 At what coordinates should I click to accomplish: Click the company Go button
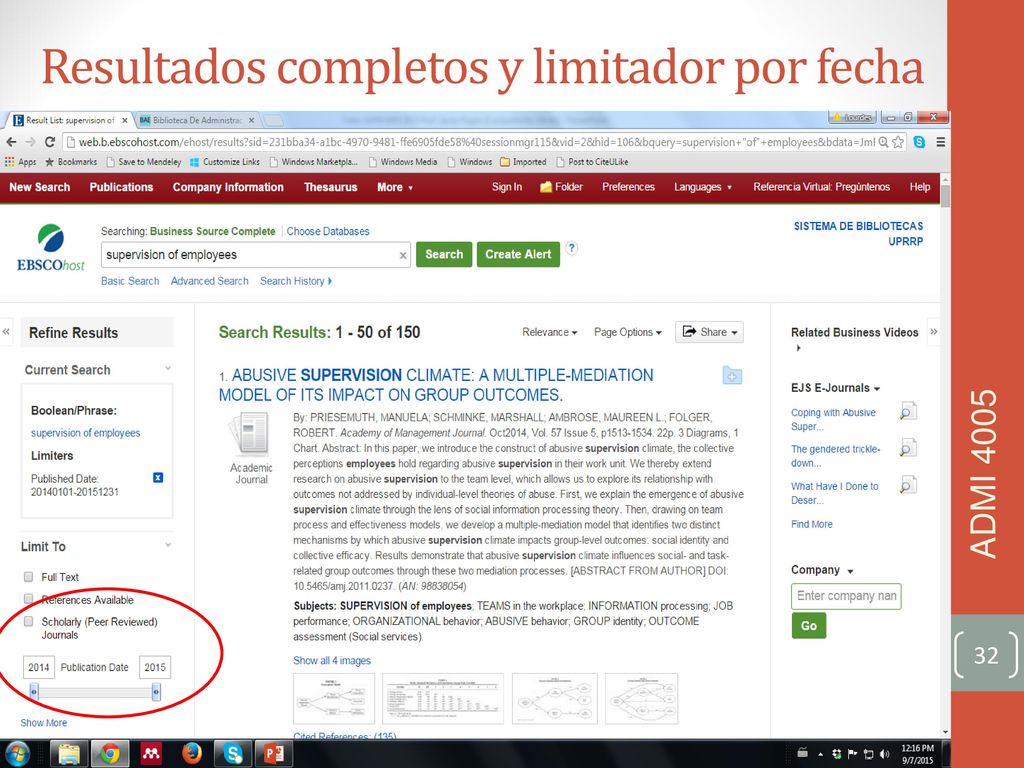point(808,626)
